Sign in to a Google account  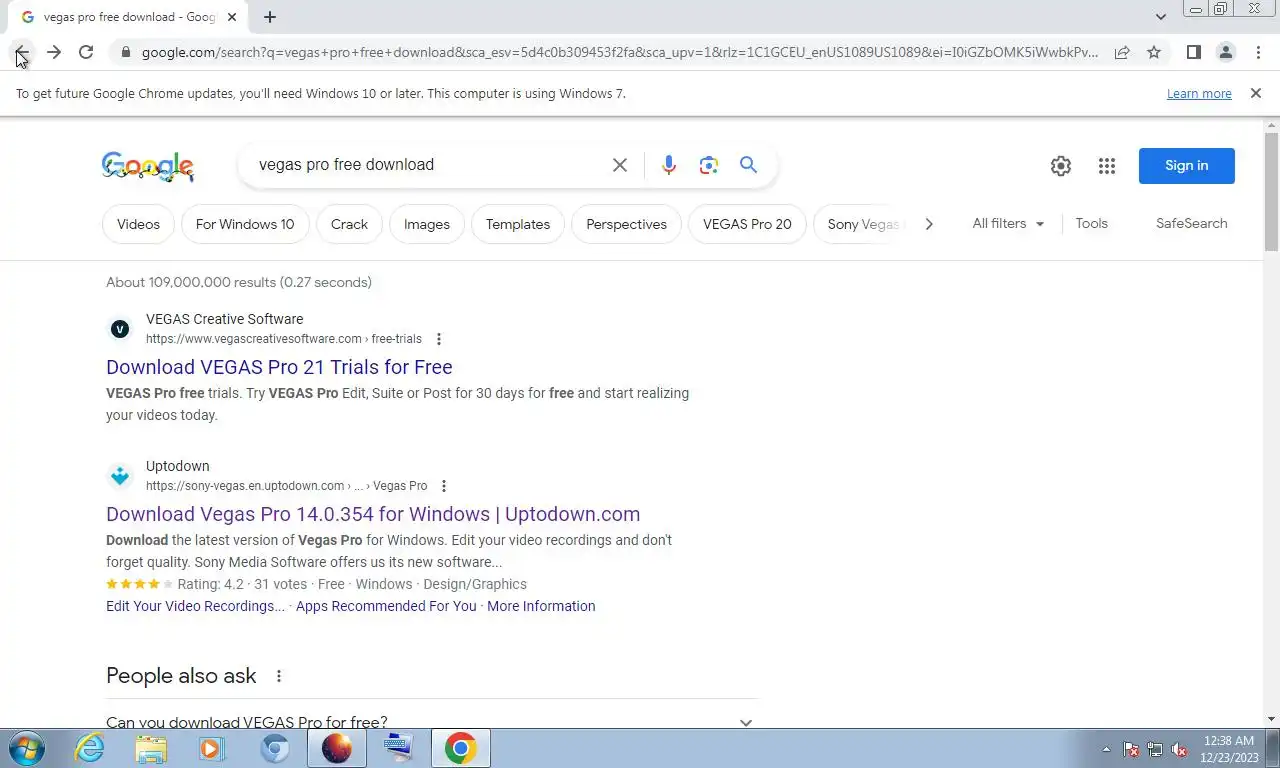point(1187,166)
